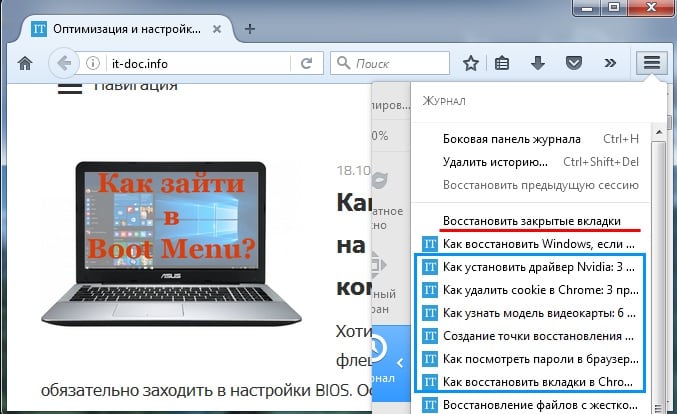Open the hamburger menu button
The width and height of the screenshot is (677, 414).
coord(651,63)
